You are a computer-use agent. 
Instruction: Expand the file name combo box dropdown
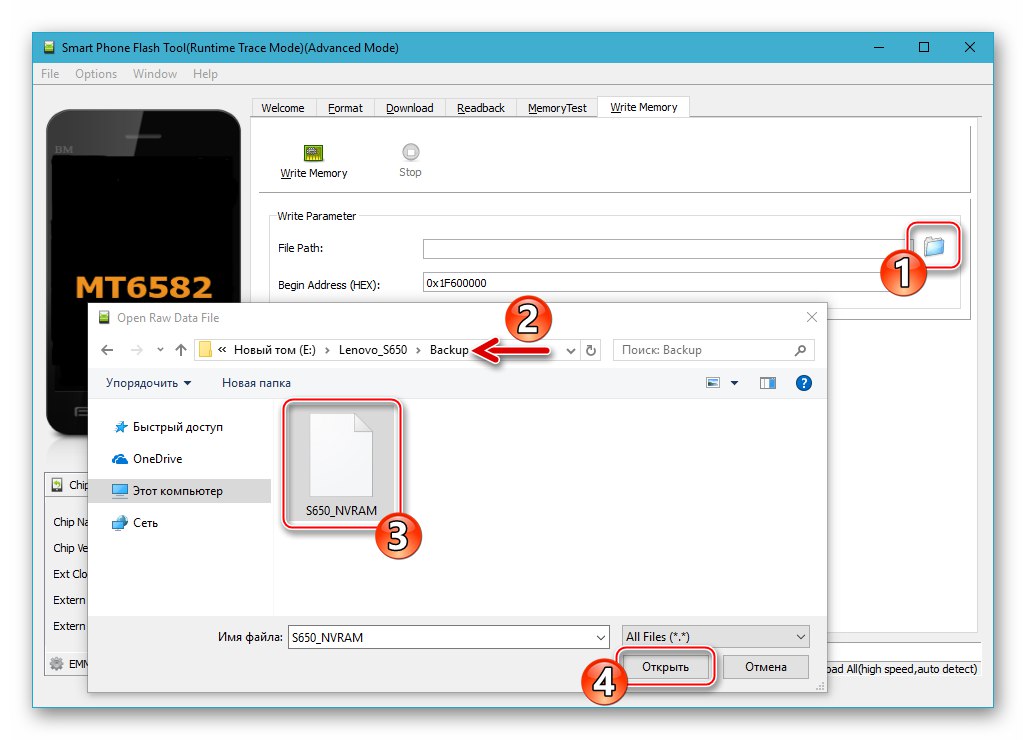[x=601, y=636]
